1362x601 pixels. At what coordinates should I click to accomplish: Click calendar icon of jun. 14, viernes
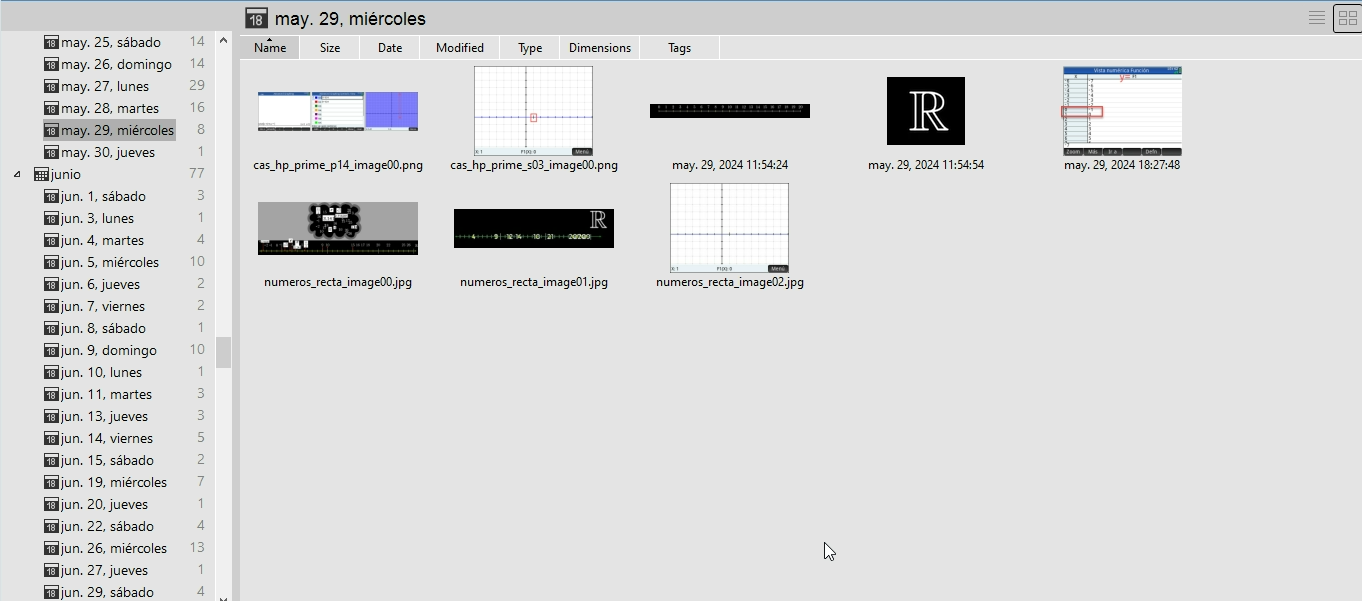[52, 438]
